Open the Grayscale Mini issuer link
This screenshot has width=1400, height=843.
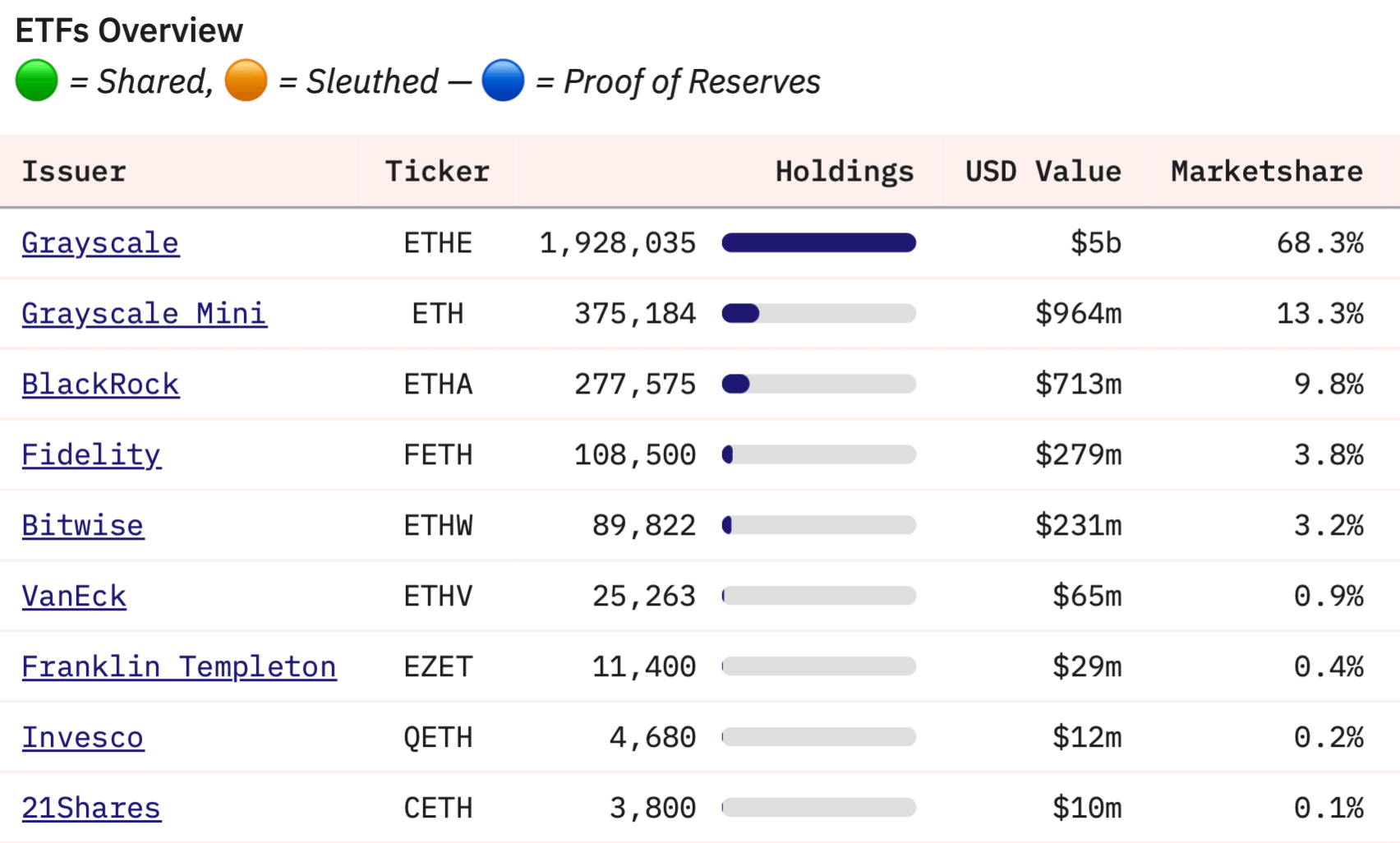point(144,314)
